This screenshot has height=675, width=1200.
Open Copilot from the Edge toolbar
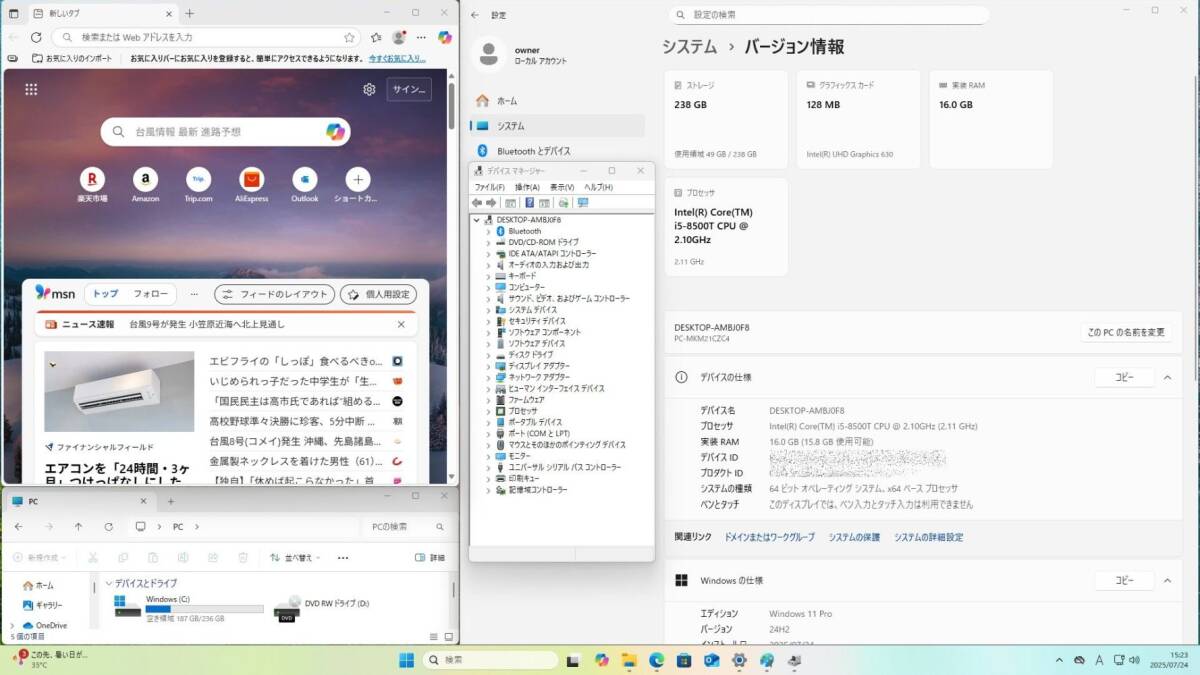click(x=444, y=37)
